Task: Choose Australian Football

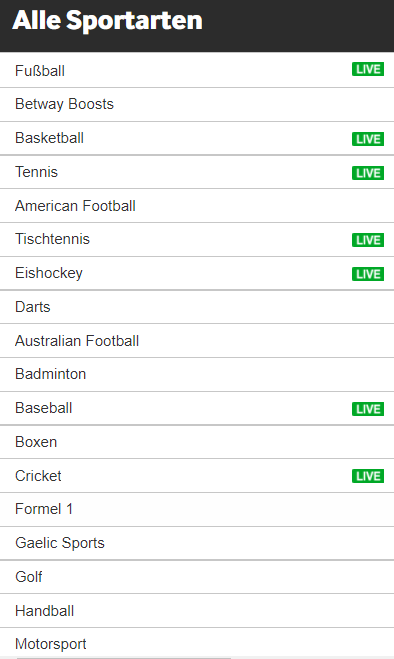Action: click(197, 341)
